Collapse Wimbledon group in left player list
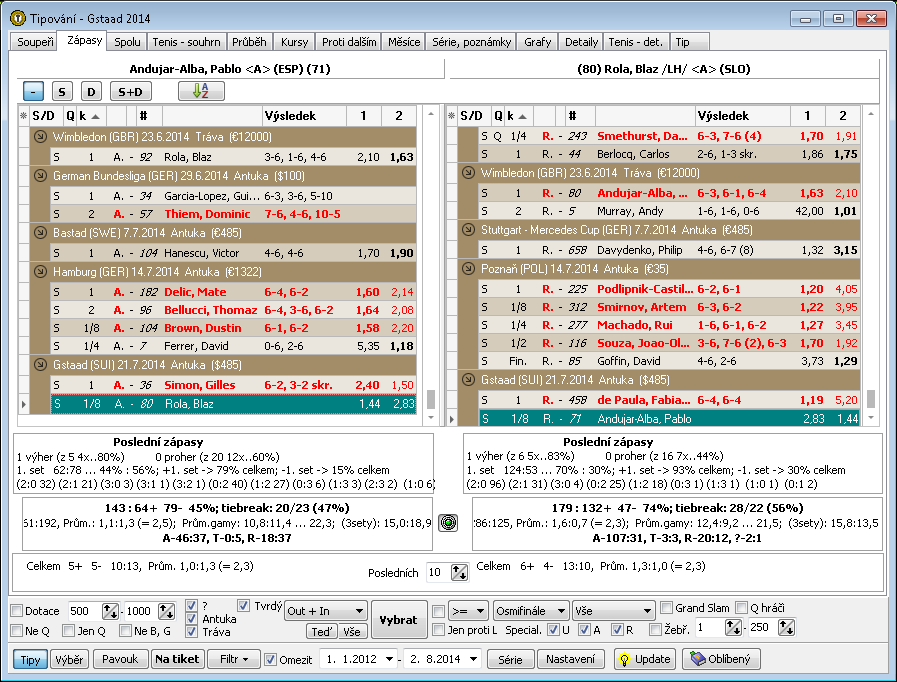The height and width of the screenshot is (682, 897). [x=40, y=137]
